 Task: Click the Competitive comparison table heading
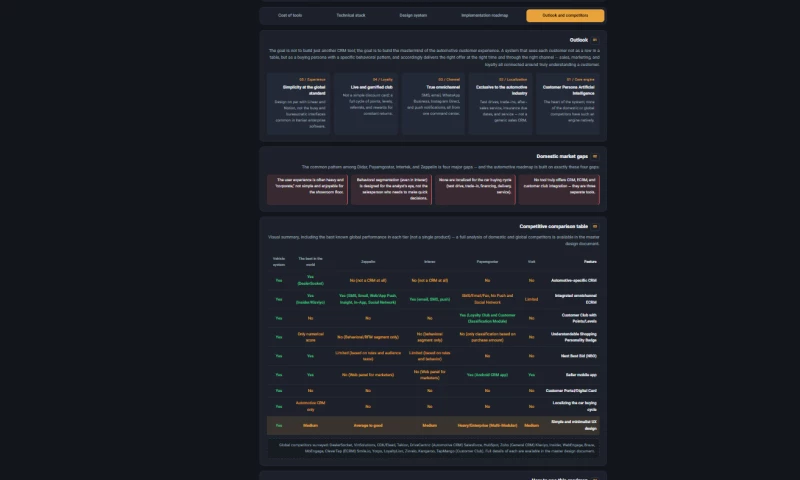click(x=554, y=226)
